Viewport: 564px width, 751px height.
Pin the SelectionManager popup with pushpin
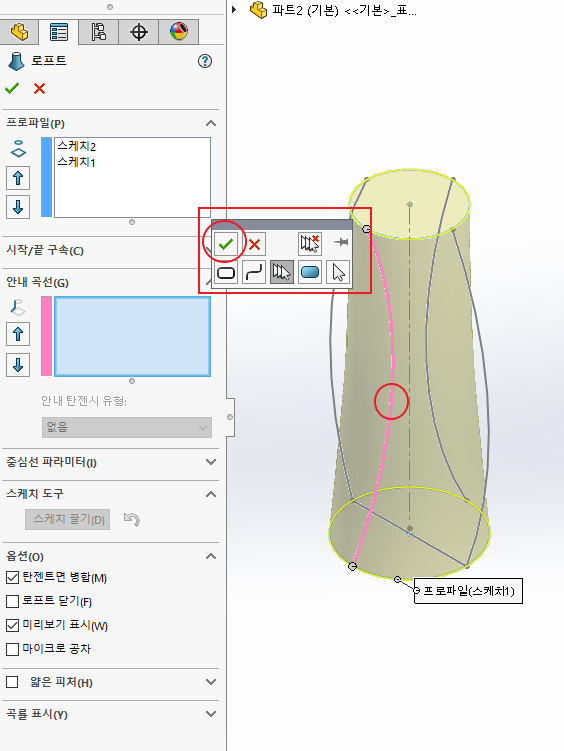point(341,242)
